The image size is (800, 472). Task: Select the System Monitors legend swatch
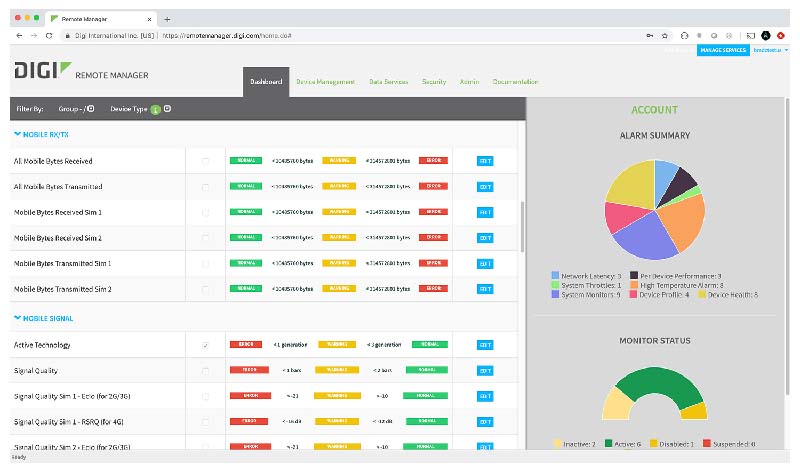point(555,295)
